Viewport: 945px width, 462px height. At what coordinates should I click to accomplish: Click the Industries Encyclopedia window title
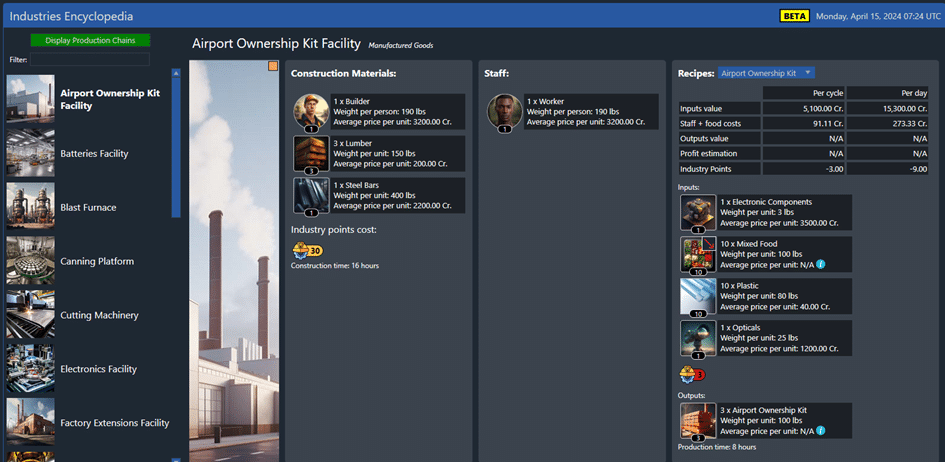click(x=72, y=16)
